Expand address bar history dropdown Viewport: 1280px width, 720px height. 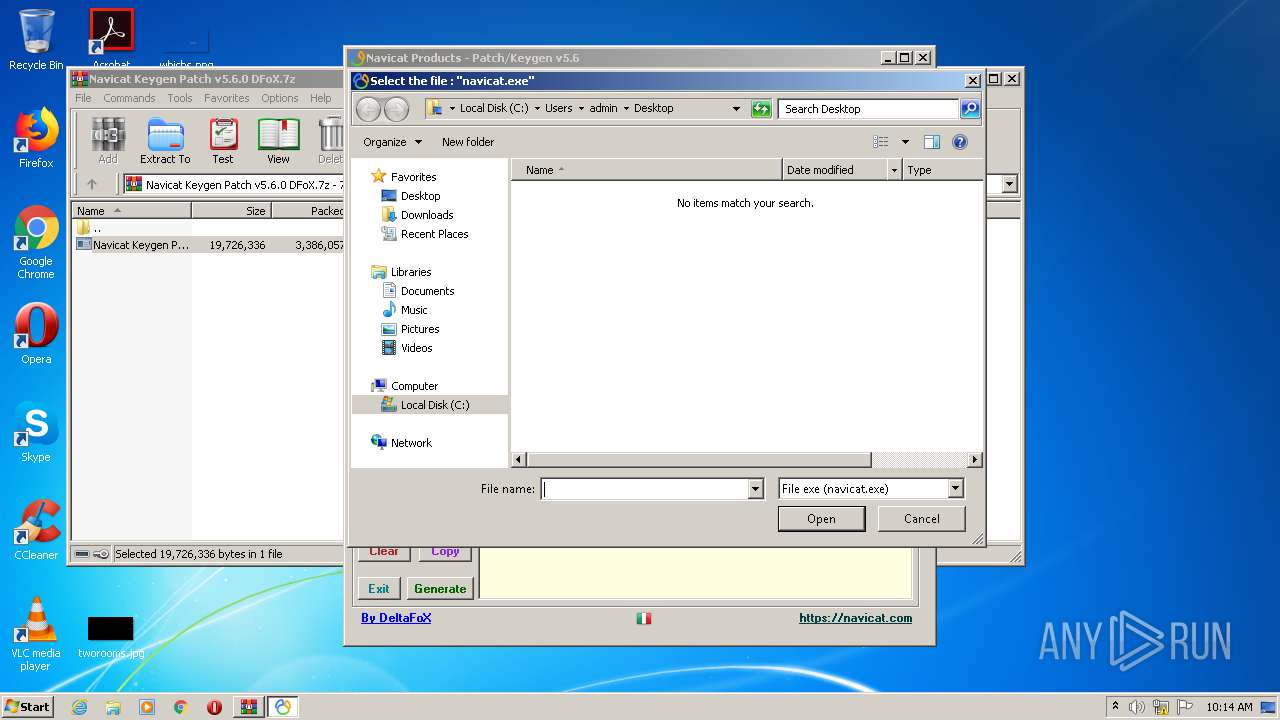click(x=737, y=109)
